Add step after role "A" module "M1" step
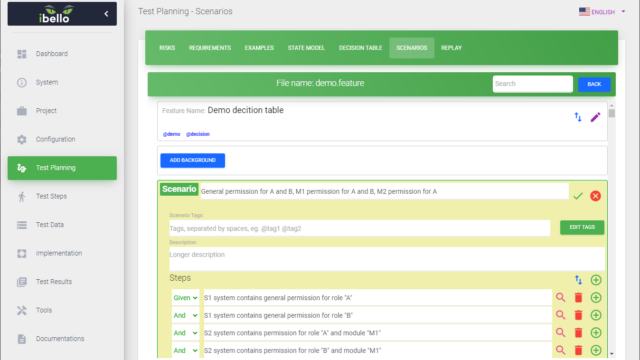Image resolution: width=640 pixels, height=360 pixels. pos(596,333)
